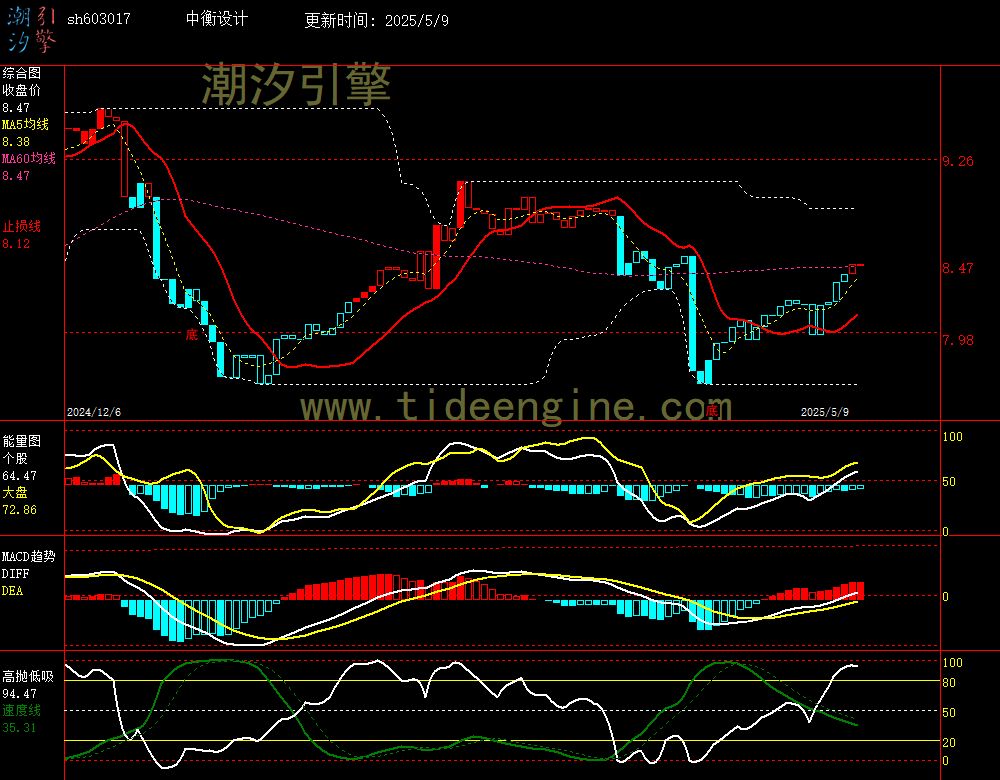Screen dimensions: 1000x780
Task: Click the 80 axis label in 高抛低吸 panel
Action: [x=950, y=683]
